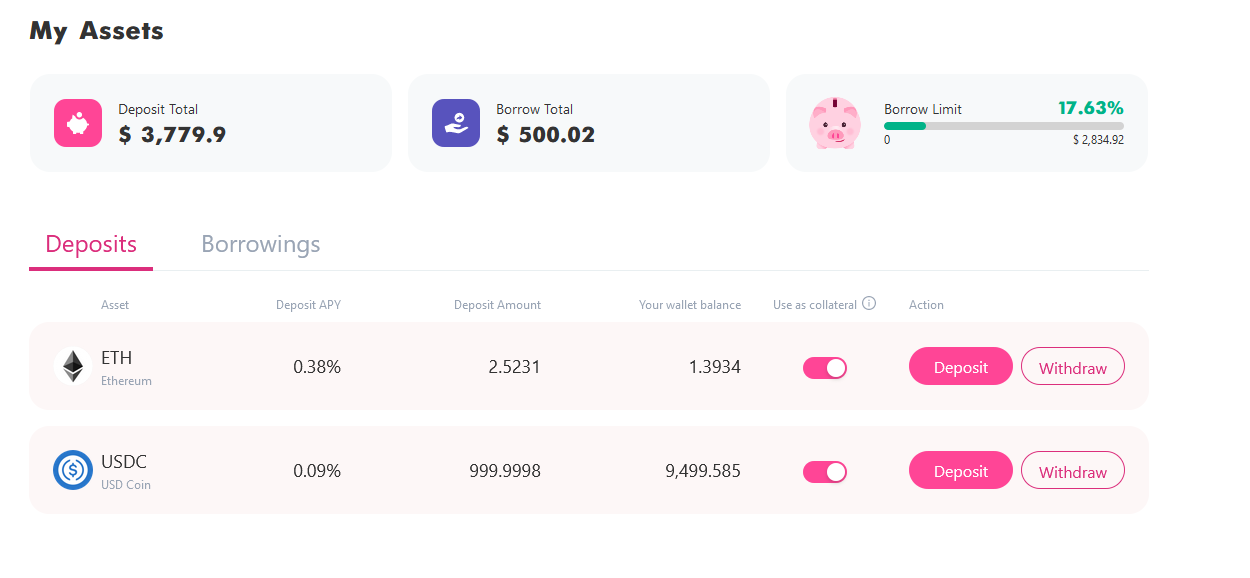Select the Deposits tab
Image resolution: width=1250 pixels, height=578 pixels.
(x=91, y=244)
